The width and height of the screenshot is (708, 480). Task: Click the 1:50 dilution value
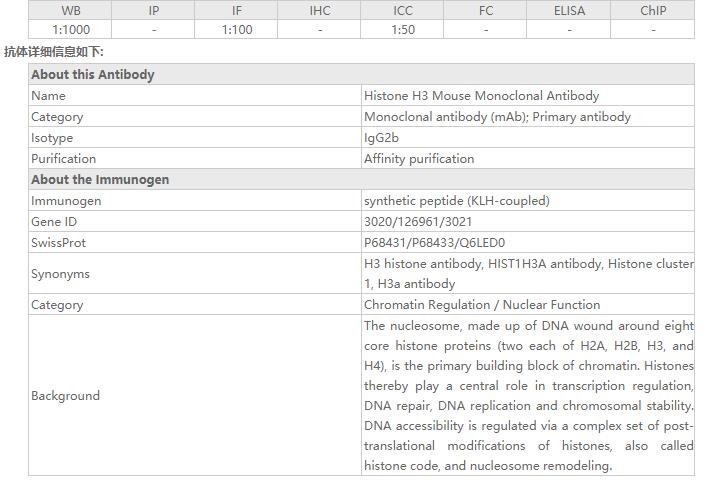tap(403, 30)
